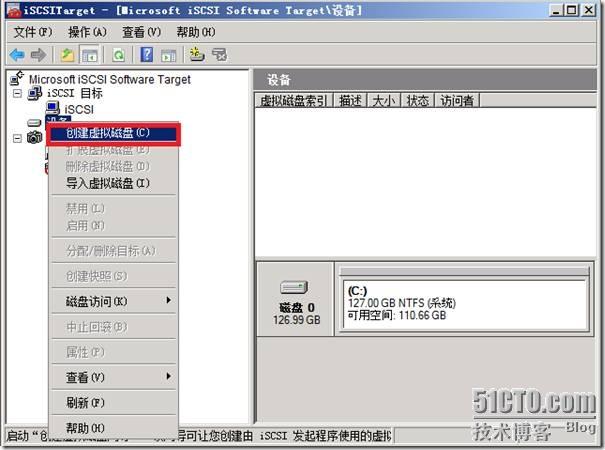Viewport: 605px width, 450px height.
Task: Click the 126.99 GB disk size text
Action: click(297, 320)
